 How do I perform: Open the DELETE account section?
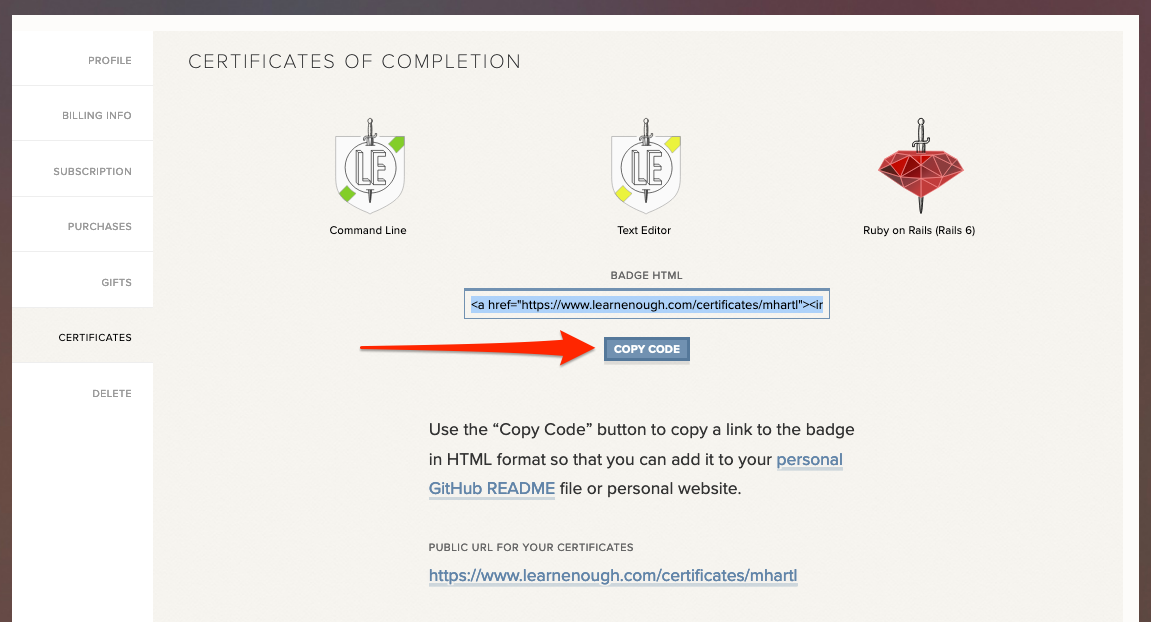[112, 393]
